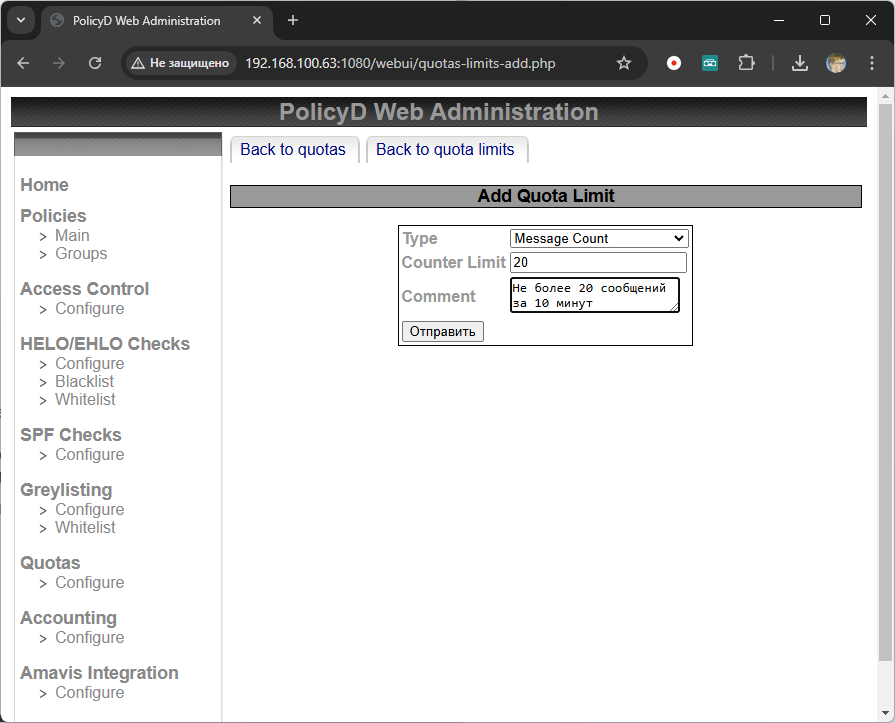Open Access Control heading link

[84, 289]
